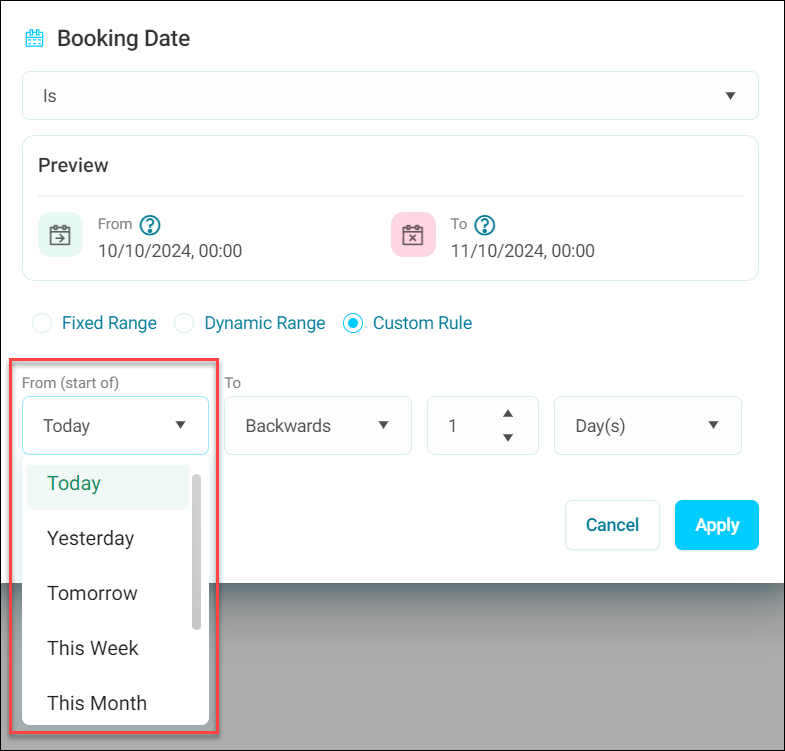Select the Custom Rule radio button
Viewport: 785px width, 751px height.
[353, 323]
